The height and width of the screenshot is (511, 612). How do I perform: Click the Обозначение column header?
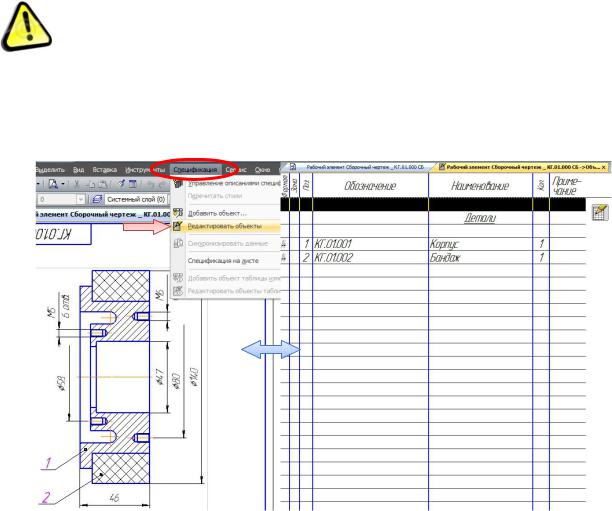(370, 186)
